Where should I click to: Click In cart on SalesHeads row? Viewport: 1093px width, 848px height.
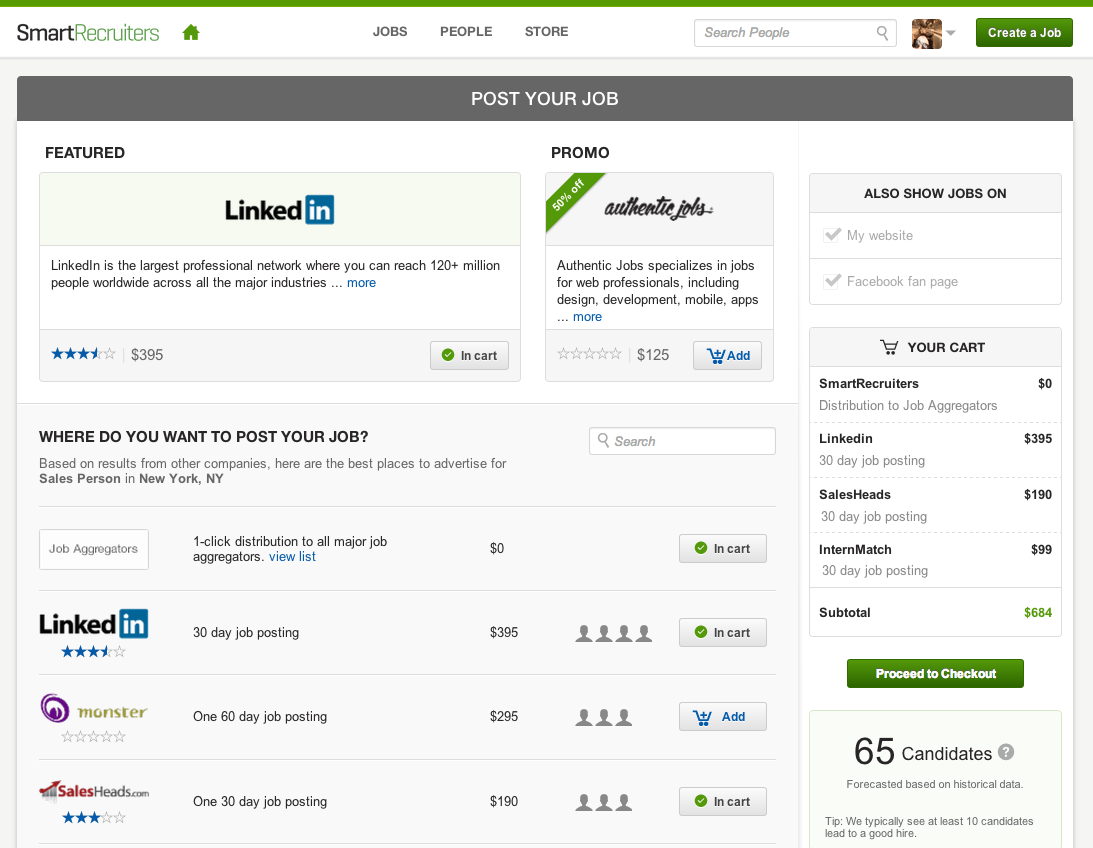pos(723,801)
